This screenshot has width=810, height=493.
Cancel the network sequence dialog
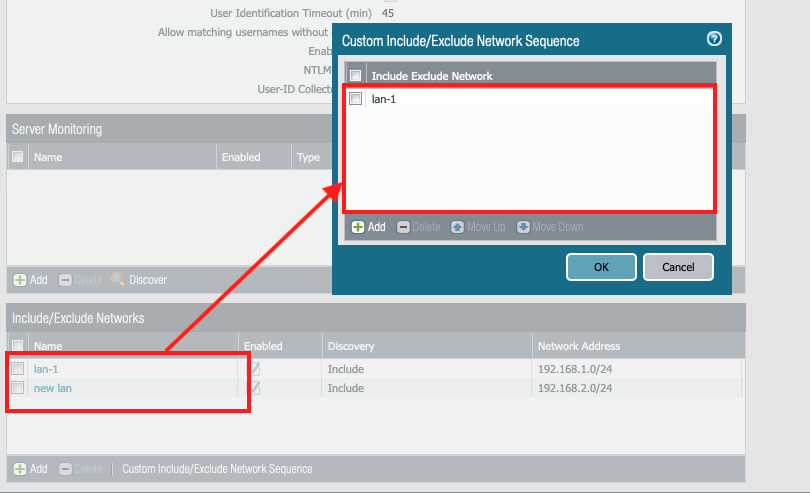click(678, 267)
